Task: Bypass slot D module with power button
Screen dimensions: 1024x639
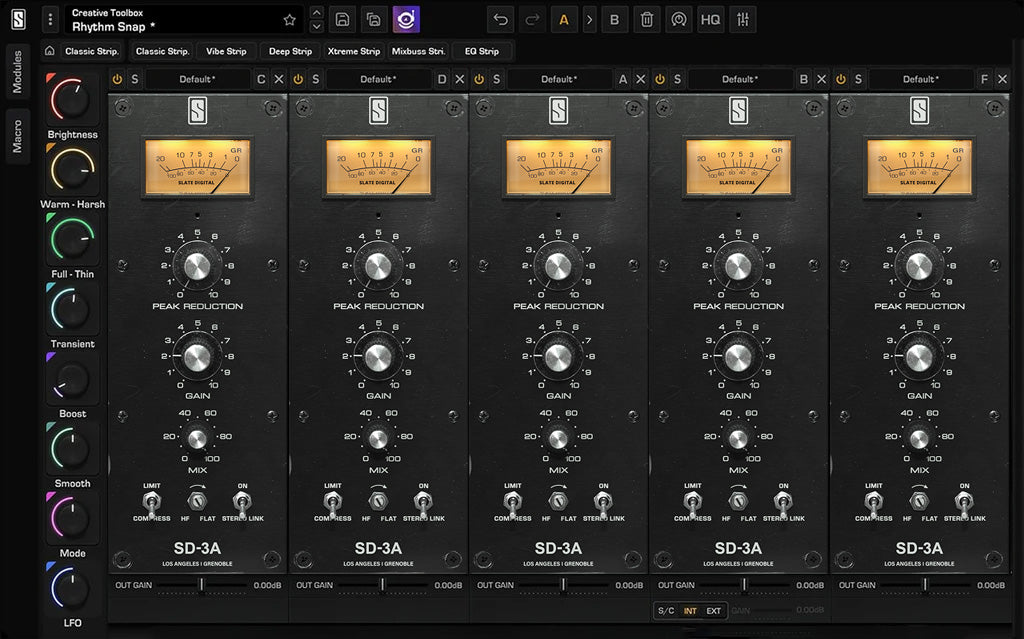Action: click(x=298, y=79)
